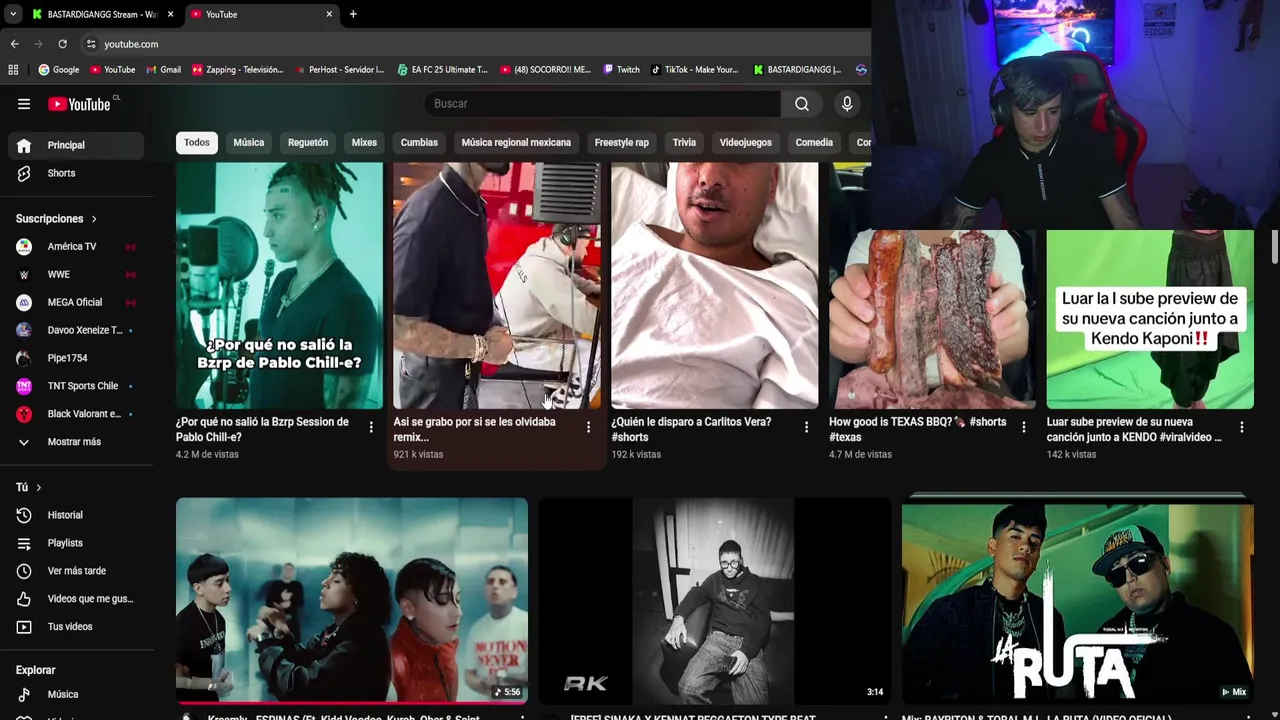Open América TV subscription channel

tap(76, 246)
